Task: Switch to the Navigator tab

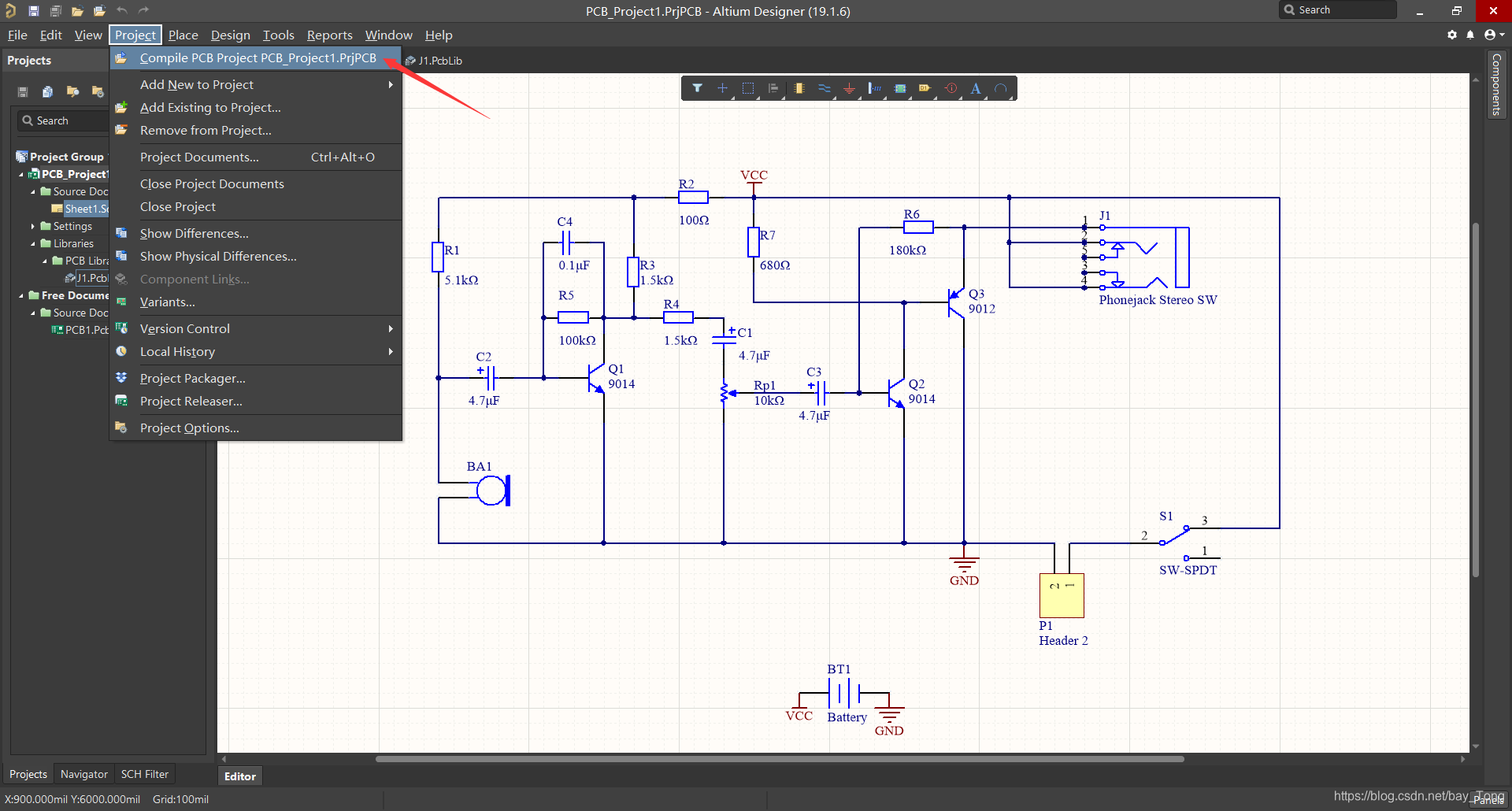Action: tap(84, 774)
